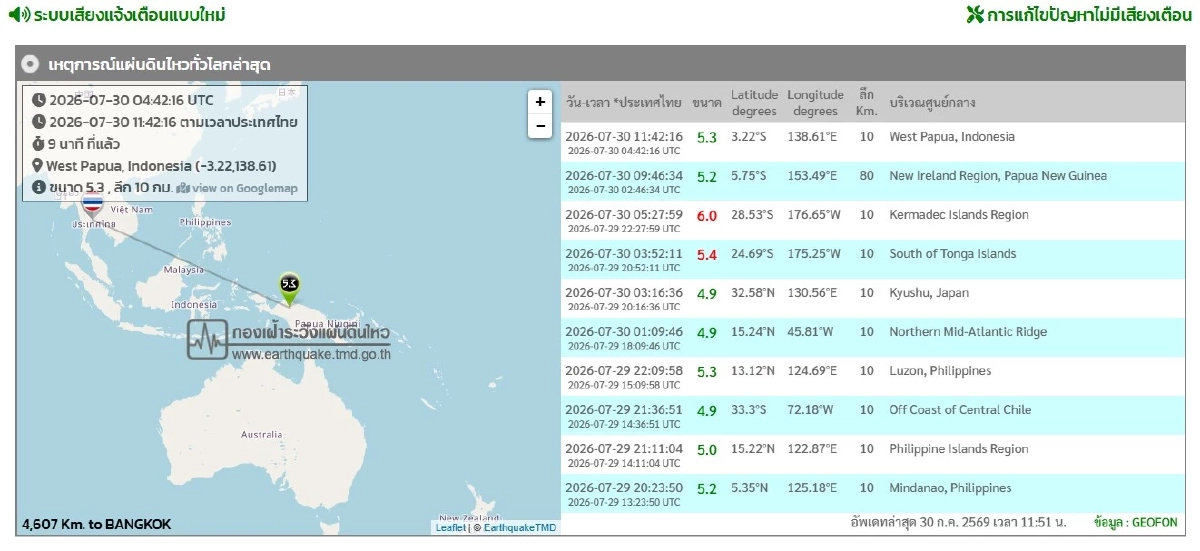Viewport: 1200px width, 551px height.
Task: Click the Australia label on the map
Action: (x=262, y=435)
